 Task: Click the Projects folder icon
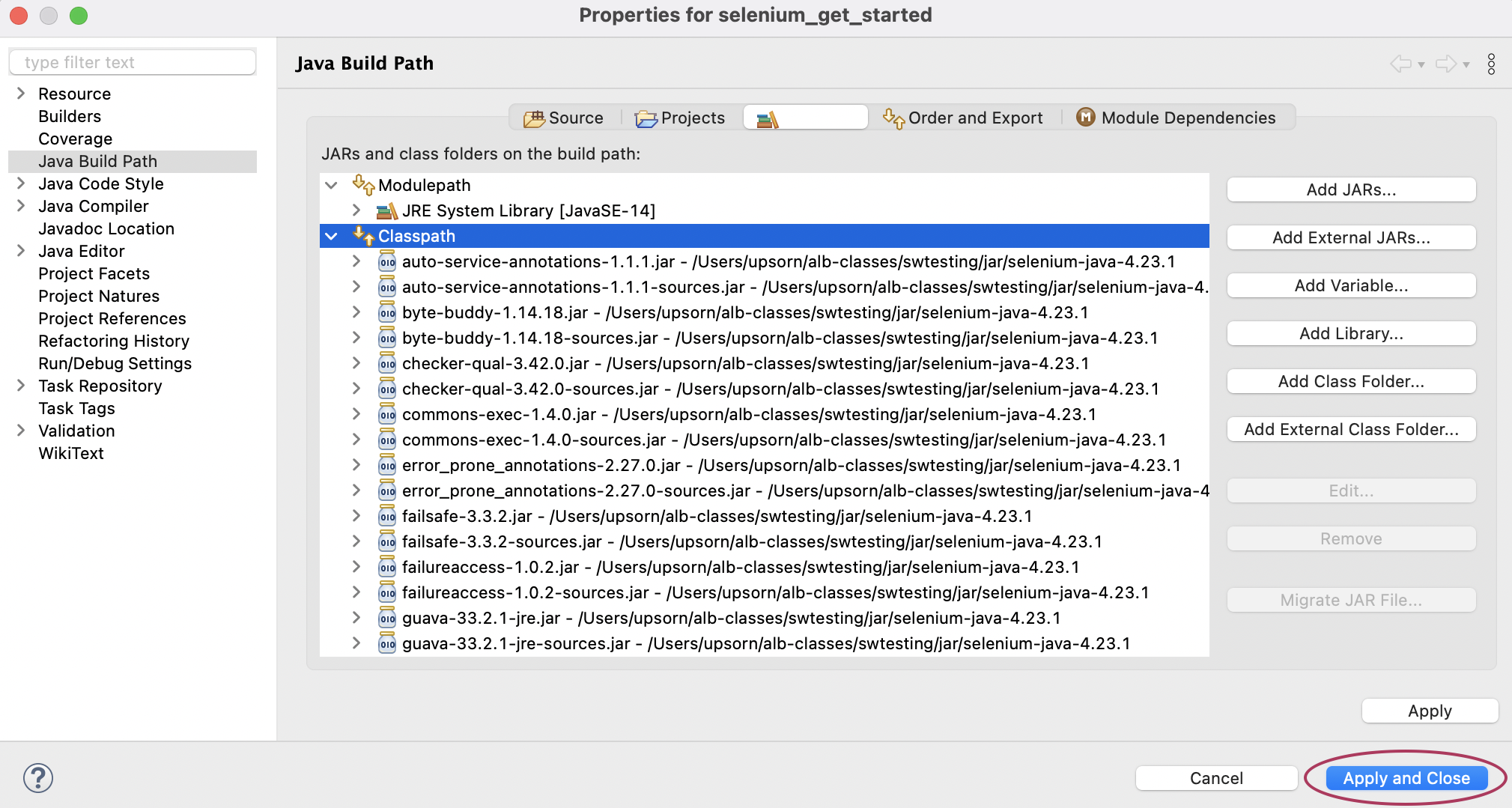pyautogui.click(x=647, y=118)
